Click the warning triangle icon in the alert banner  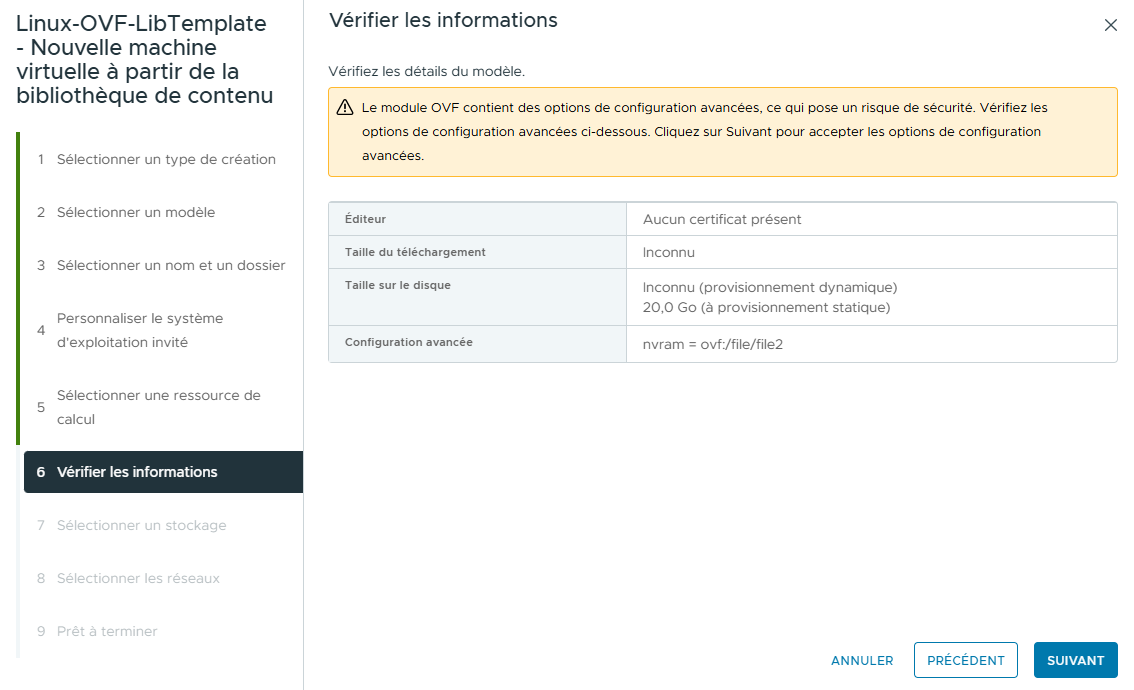point(346,107)
